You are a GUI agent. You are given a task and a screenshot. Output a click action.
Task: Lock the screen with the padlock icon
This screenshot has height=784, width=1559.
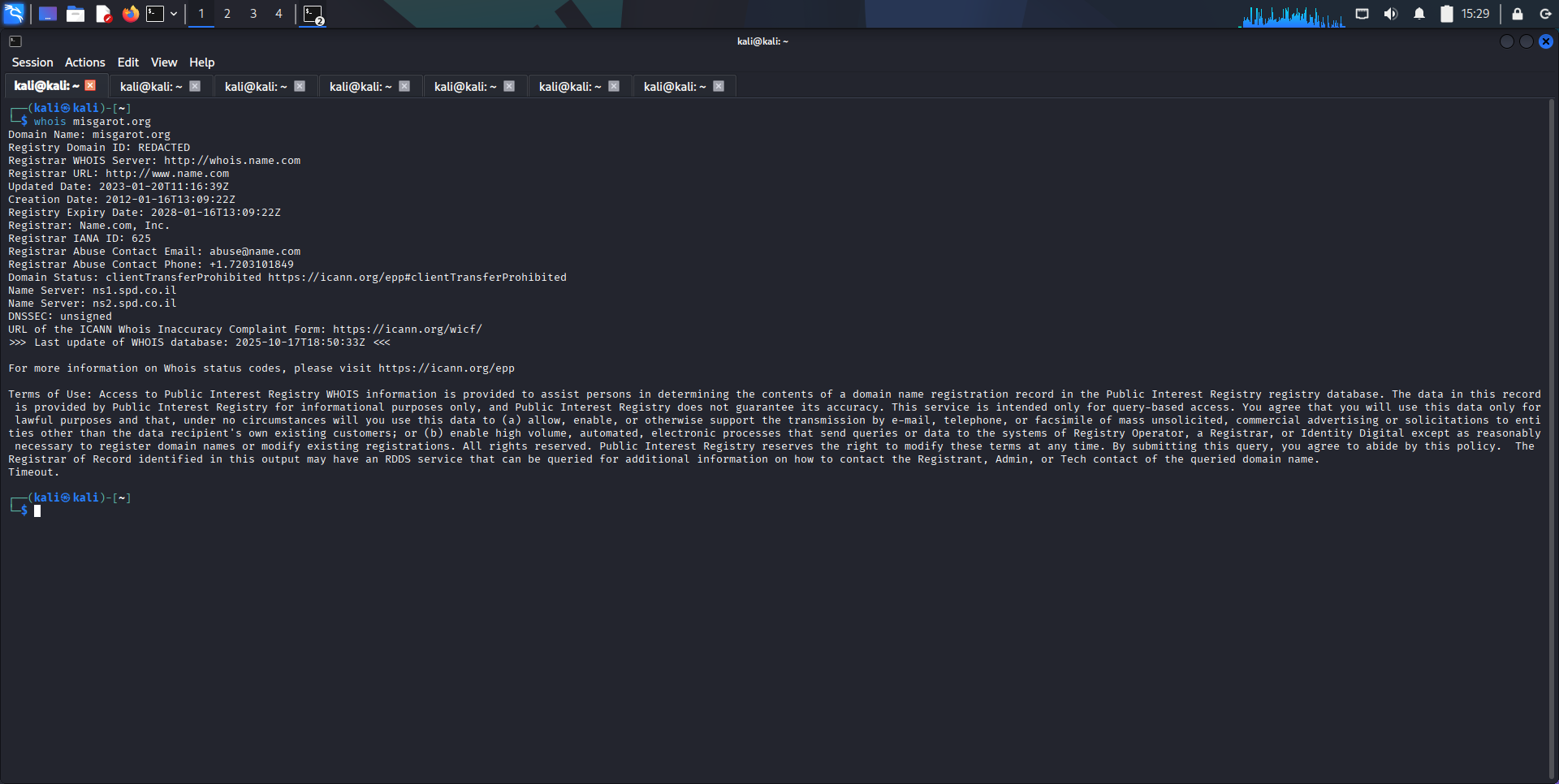click(x=1517, y=14)
